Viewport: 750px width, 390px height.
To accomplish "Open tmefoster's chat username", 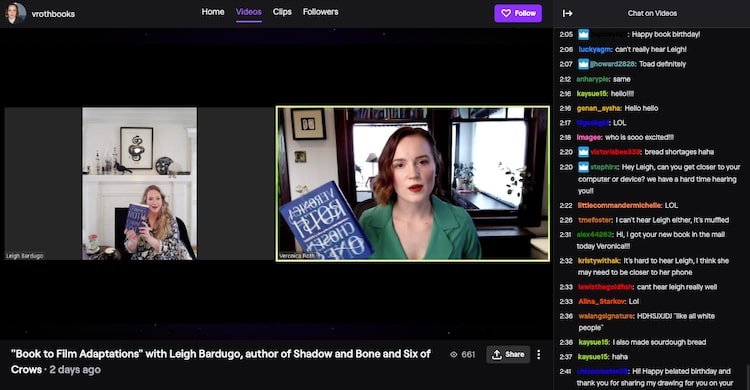I will click(595, 220).
